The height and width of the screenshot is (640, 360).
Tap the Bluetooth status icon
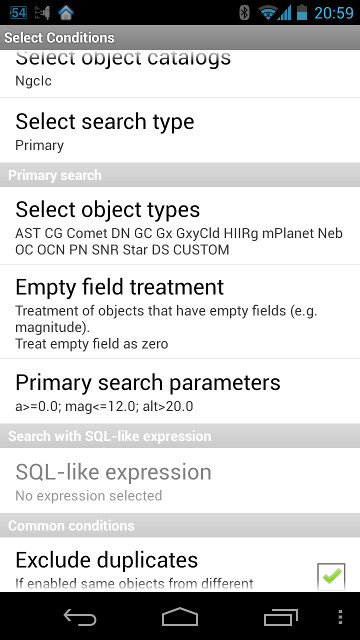[244, 12]
